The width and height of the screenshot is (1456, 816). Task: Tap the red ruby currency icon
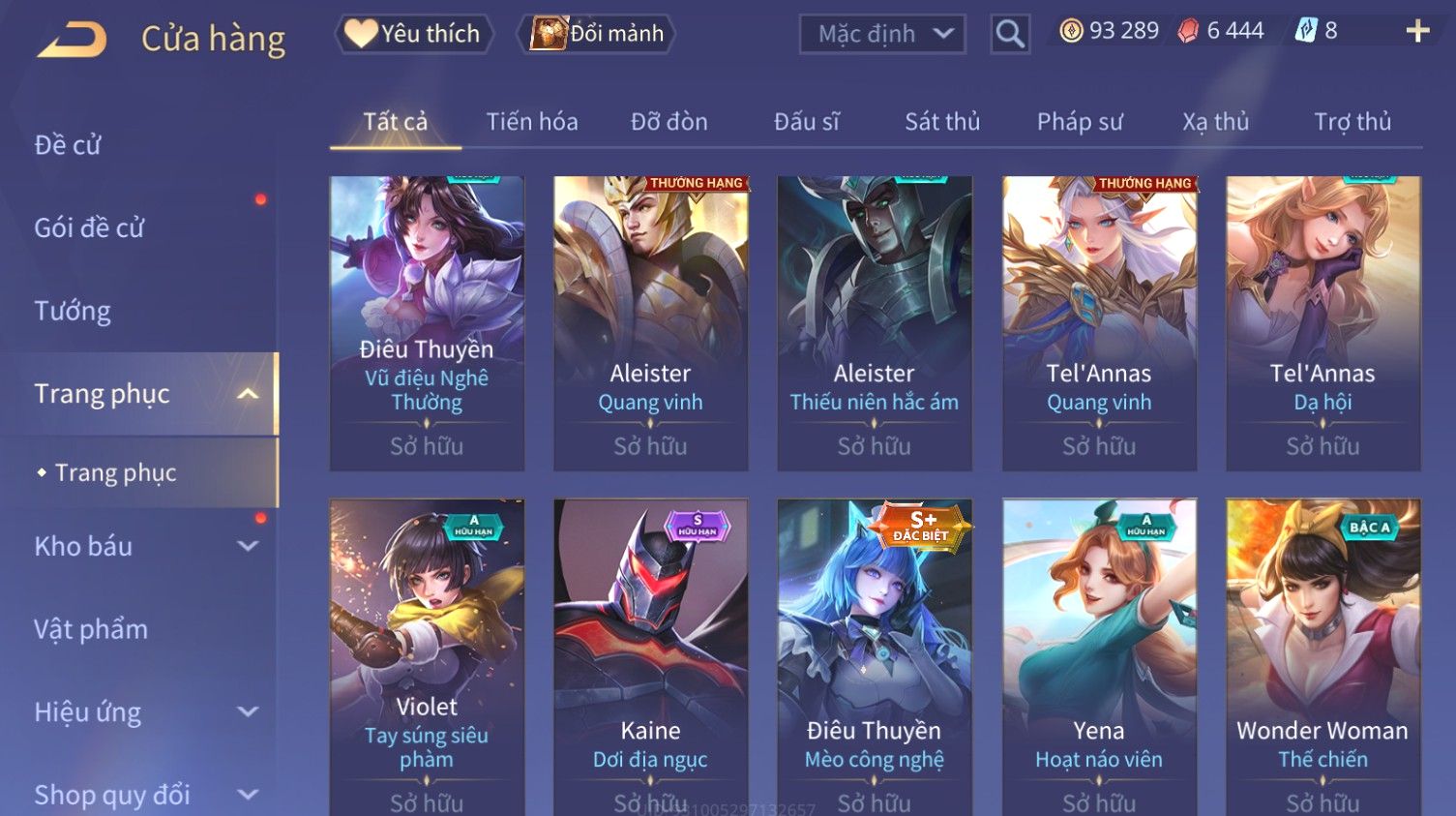tap(1188, 31)
